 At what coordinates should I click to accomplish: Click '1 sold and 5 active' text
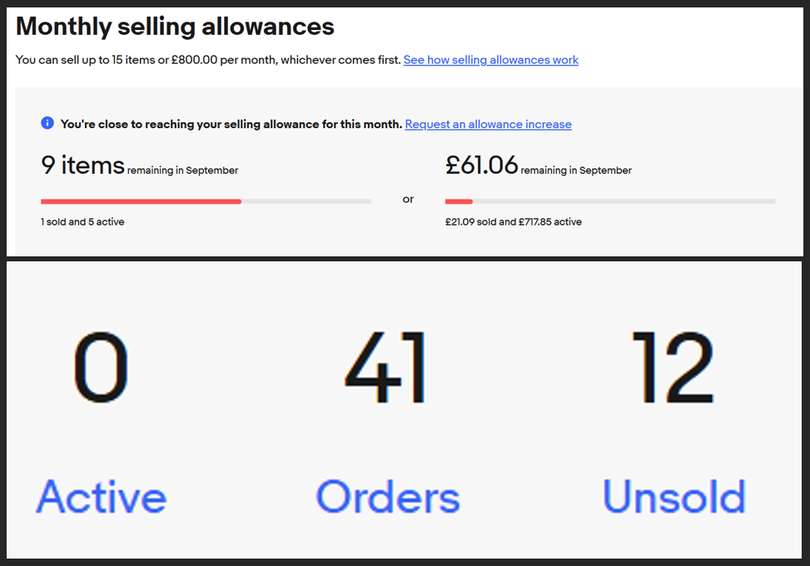pos(83,222)
